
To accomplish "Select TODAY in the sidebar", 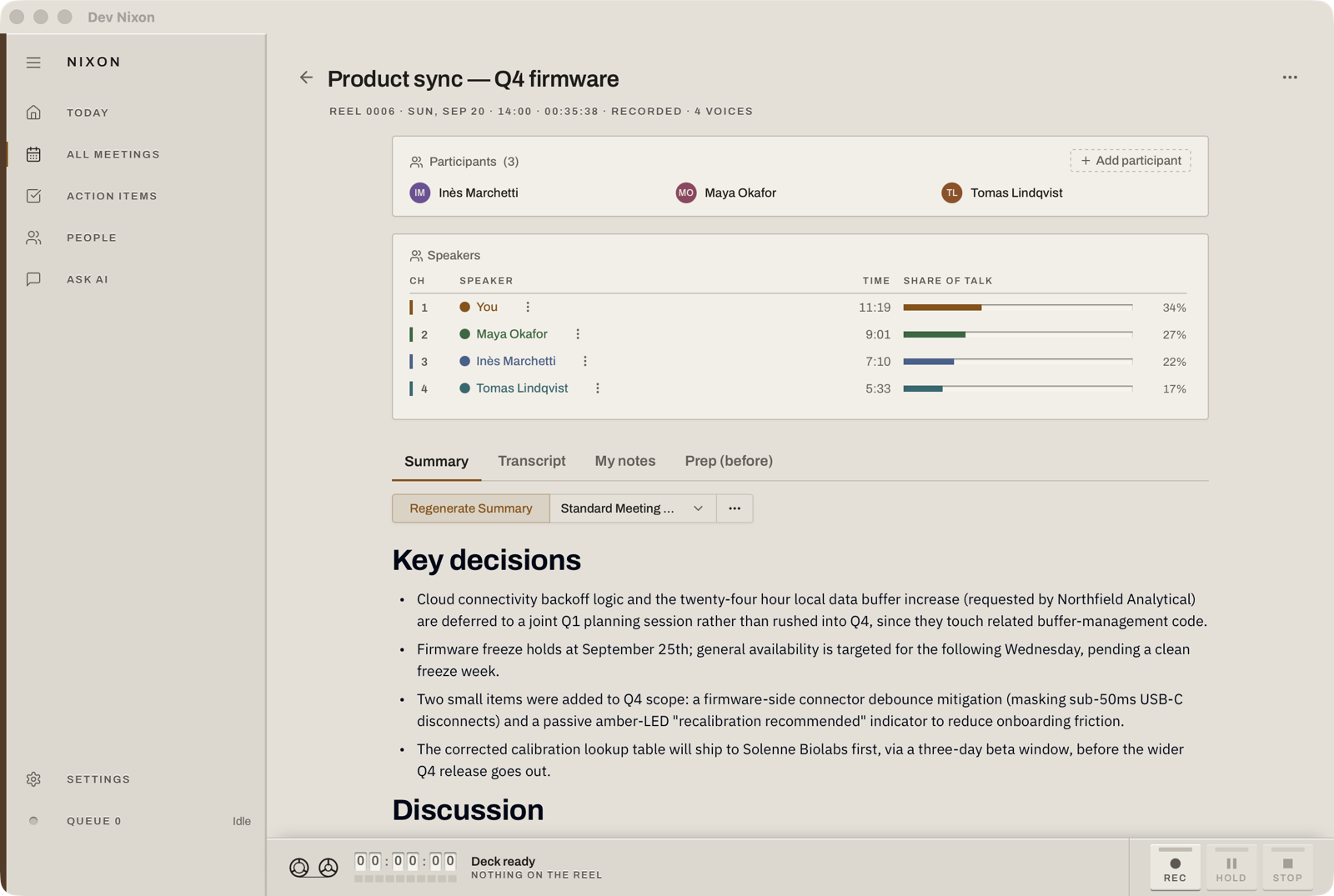I will (88, 113).
